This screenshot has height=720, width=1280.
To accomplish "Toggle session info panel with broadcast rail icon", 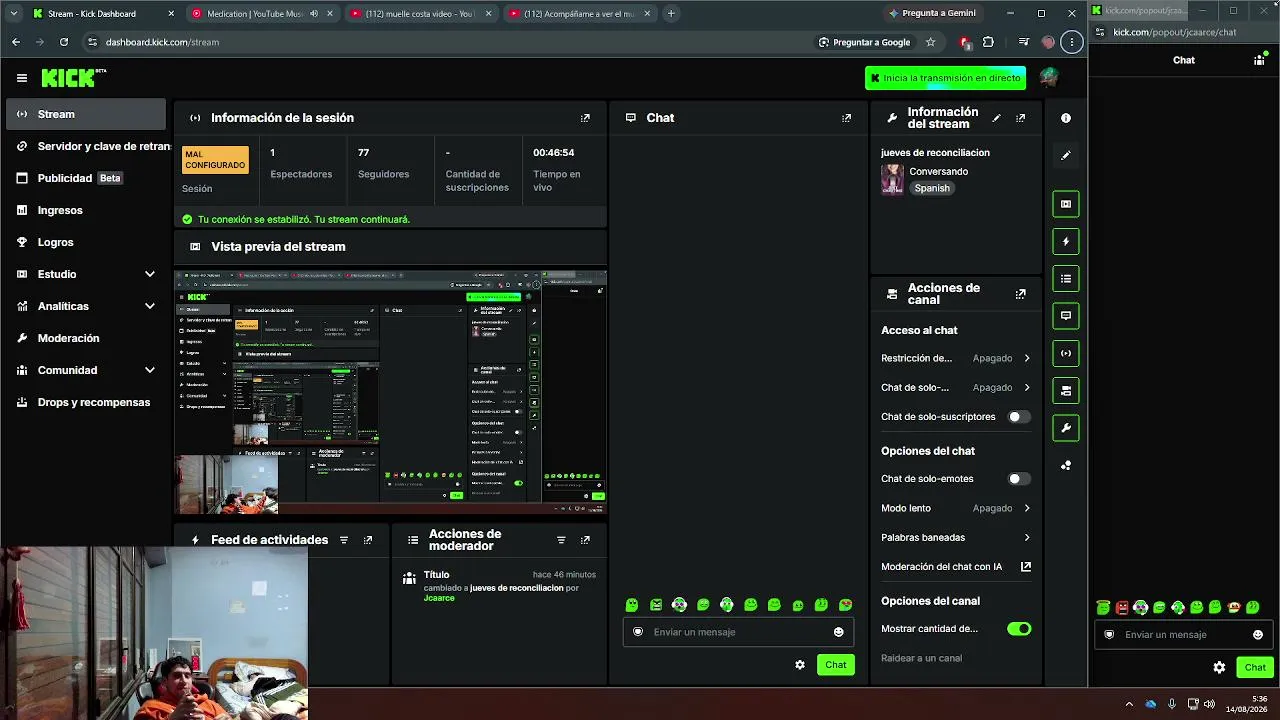I will pos(1066,353).
